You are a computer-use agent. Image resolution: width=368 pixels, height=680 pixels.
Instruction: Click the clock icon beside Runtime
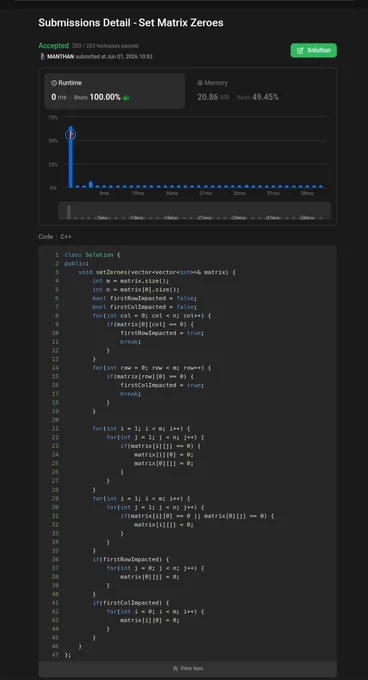pyautogui.click(x=54, y=83)
